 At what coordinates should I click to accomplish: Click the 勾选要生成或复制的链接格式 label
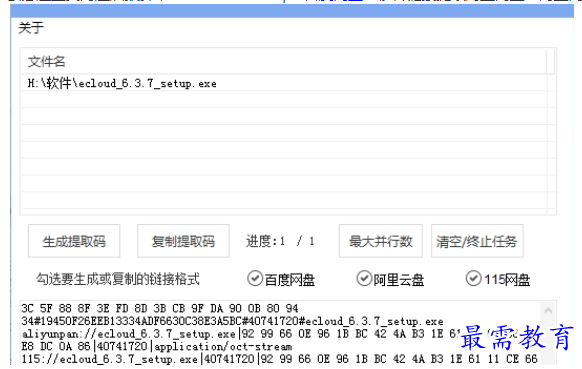tap(118, 279)
